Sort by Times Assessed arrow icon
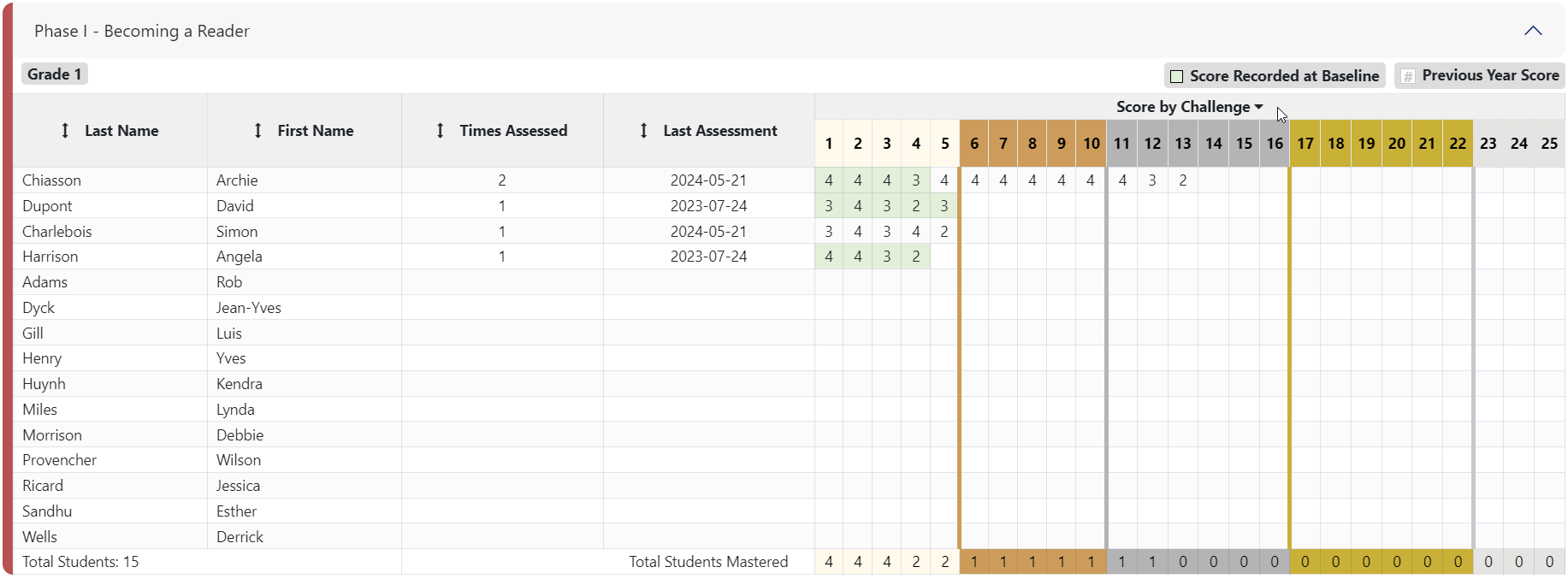This screenshot has width=1568, height=579. coord(440,131)
